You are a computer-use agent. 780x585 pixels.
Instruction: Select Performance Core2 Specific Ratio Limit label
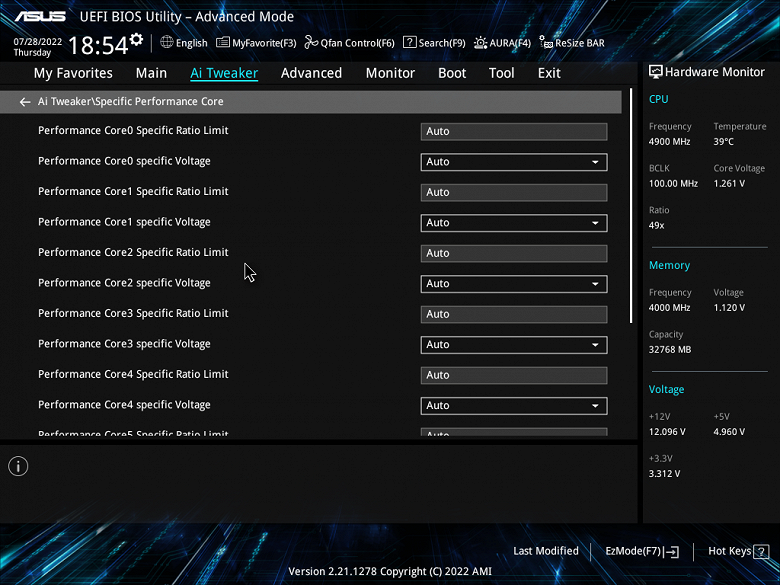[133, 252]
